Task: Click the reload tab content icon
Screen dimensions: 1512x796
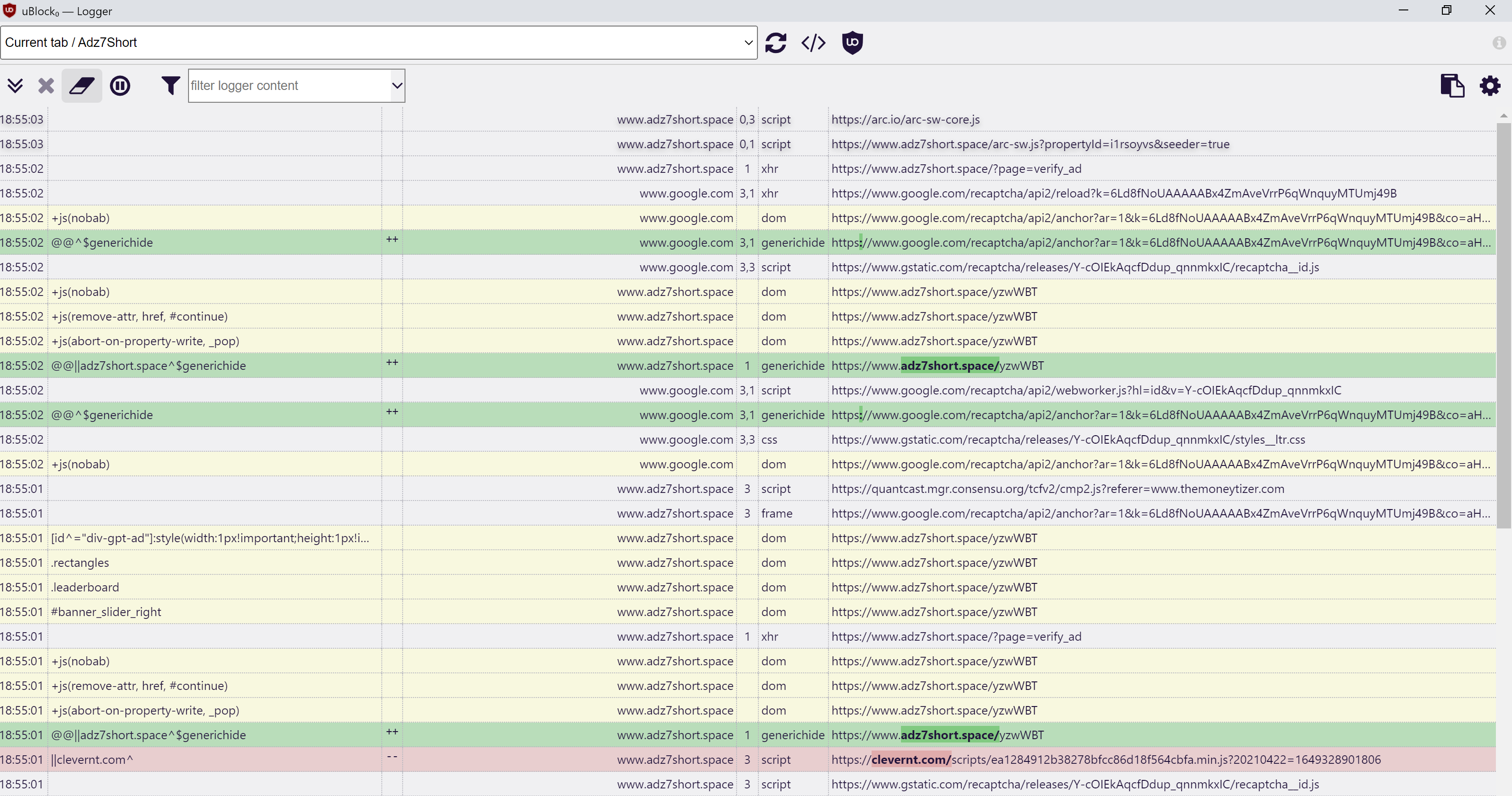Action: point(775,42)
